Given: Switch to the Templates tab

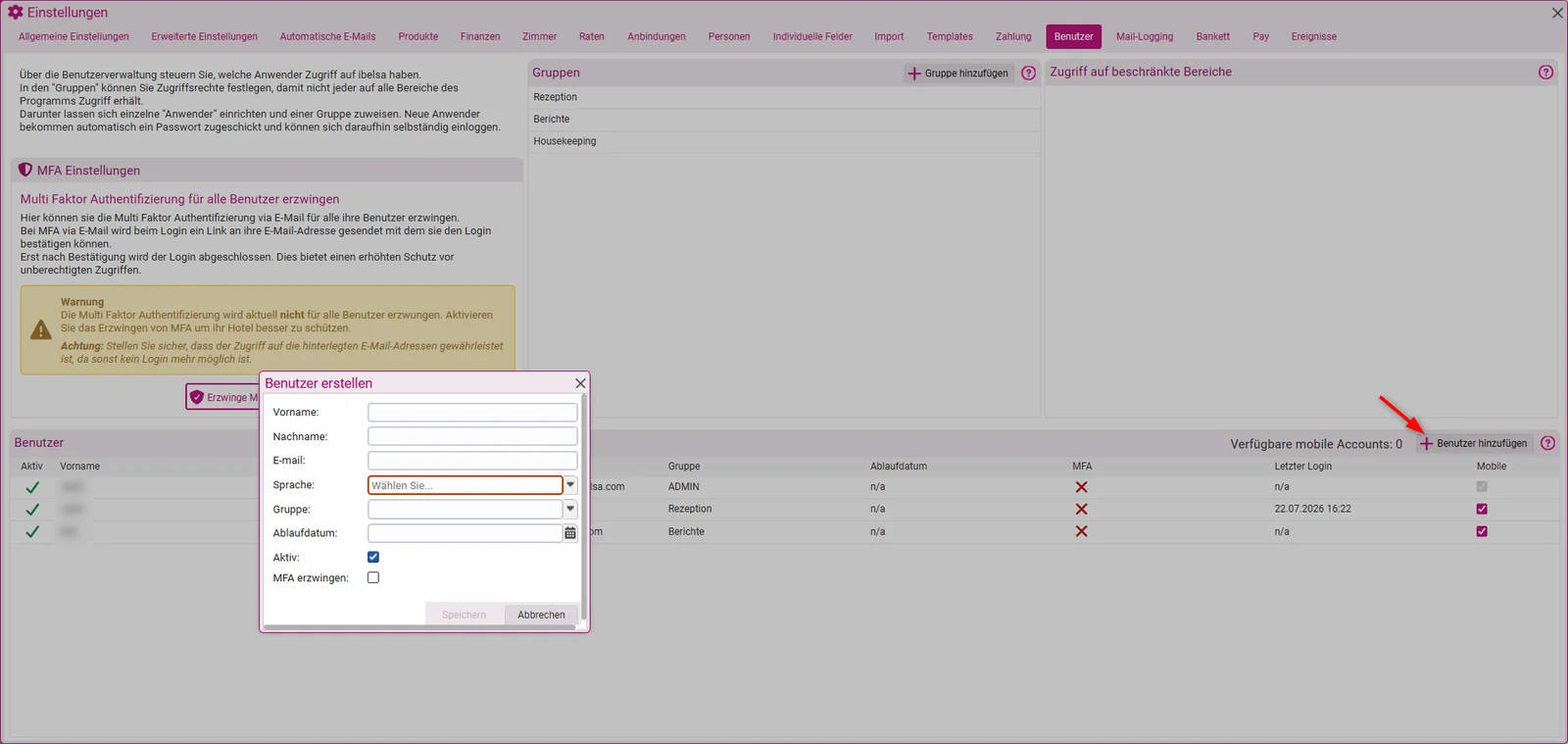Looking at the screenshot, I should pos(950,36).
